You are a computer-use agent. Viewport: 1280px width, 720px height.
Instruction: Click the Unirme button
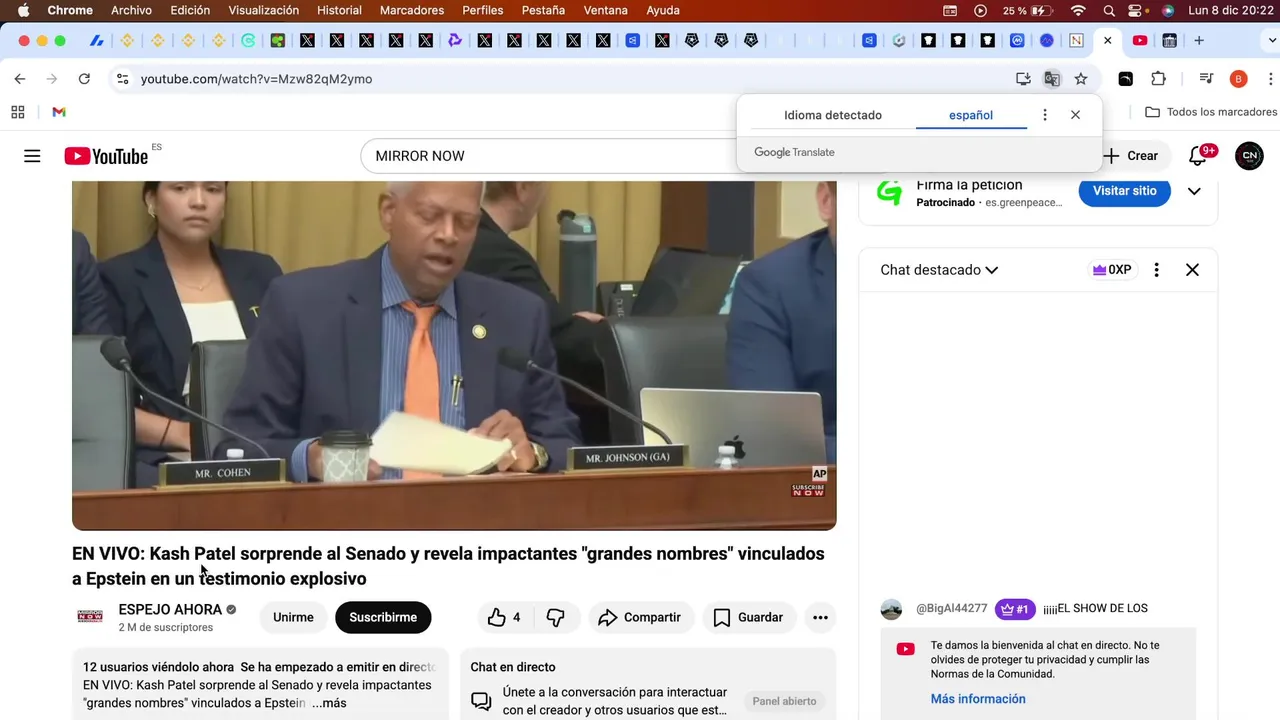(293, 618)
